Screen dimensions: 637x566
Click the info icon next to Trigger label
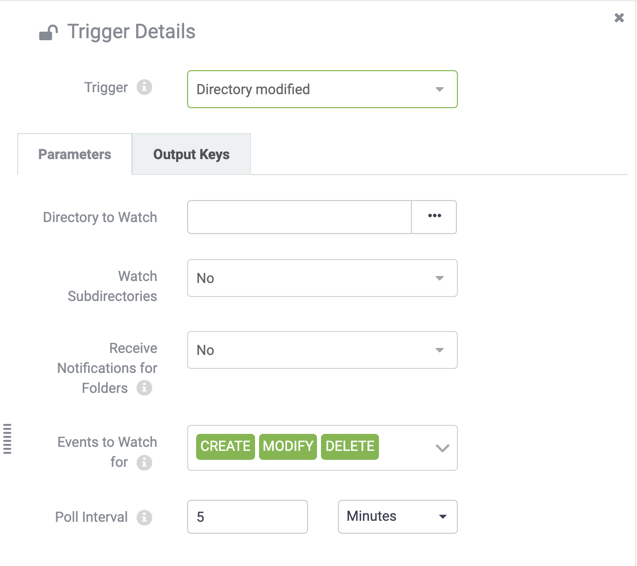tap(144, 87)
